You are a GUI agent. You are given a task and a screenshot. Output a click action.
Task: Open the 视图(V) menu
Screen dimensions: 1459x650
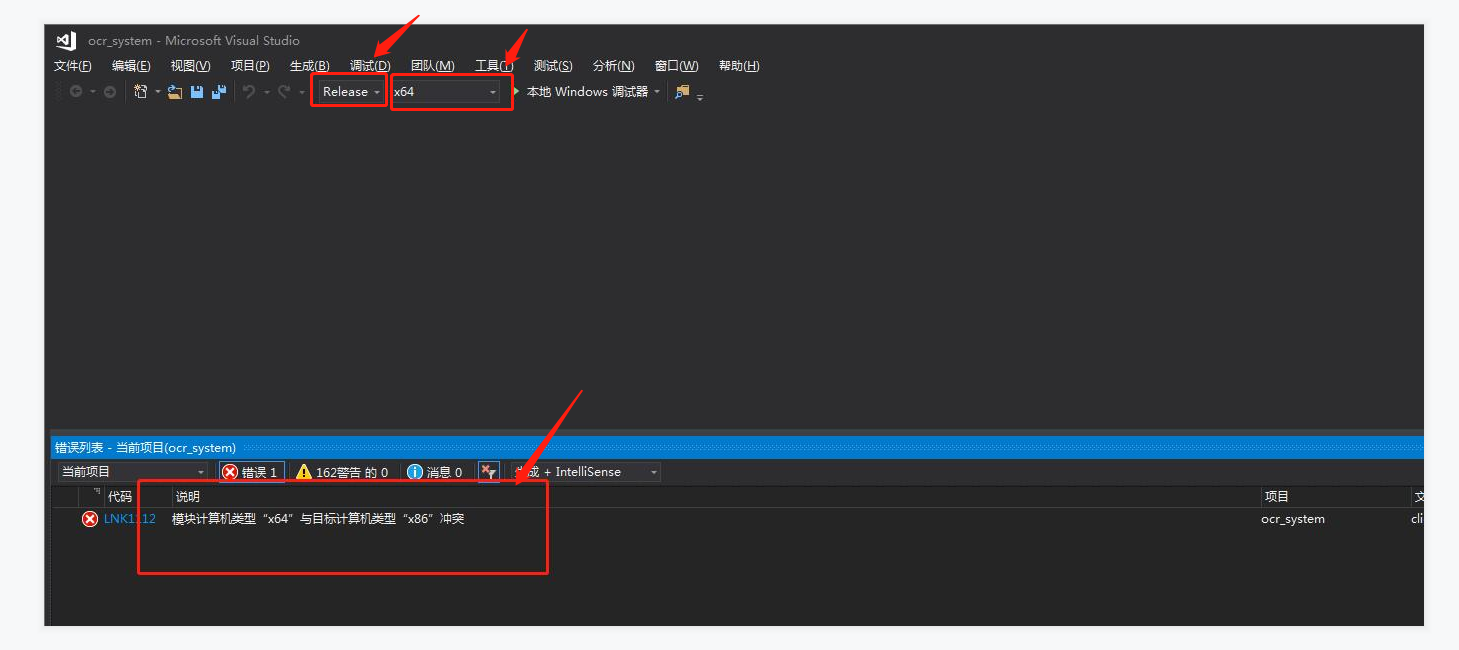click(x=190, y=66)
